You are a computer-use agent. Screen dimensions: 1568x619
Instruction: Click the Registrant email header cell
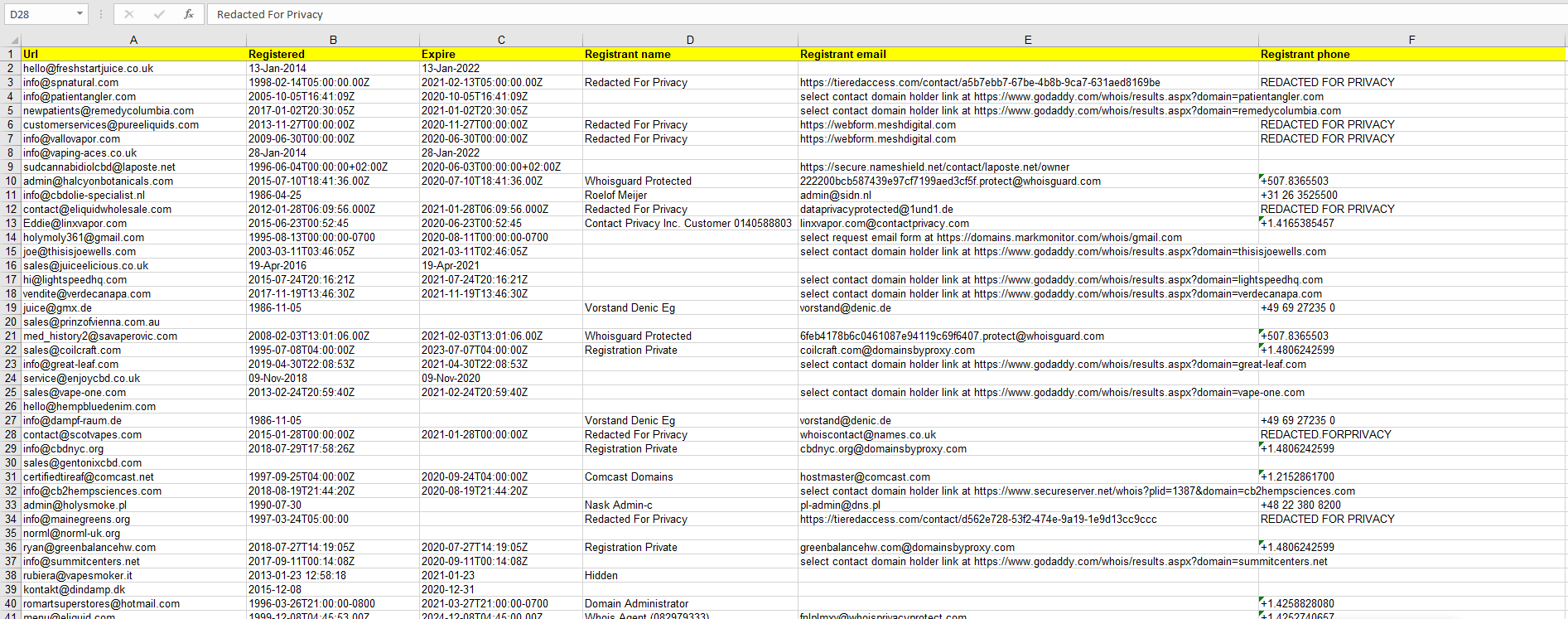tap(1028, 54)
